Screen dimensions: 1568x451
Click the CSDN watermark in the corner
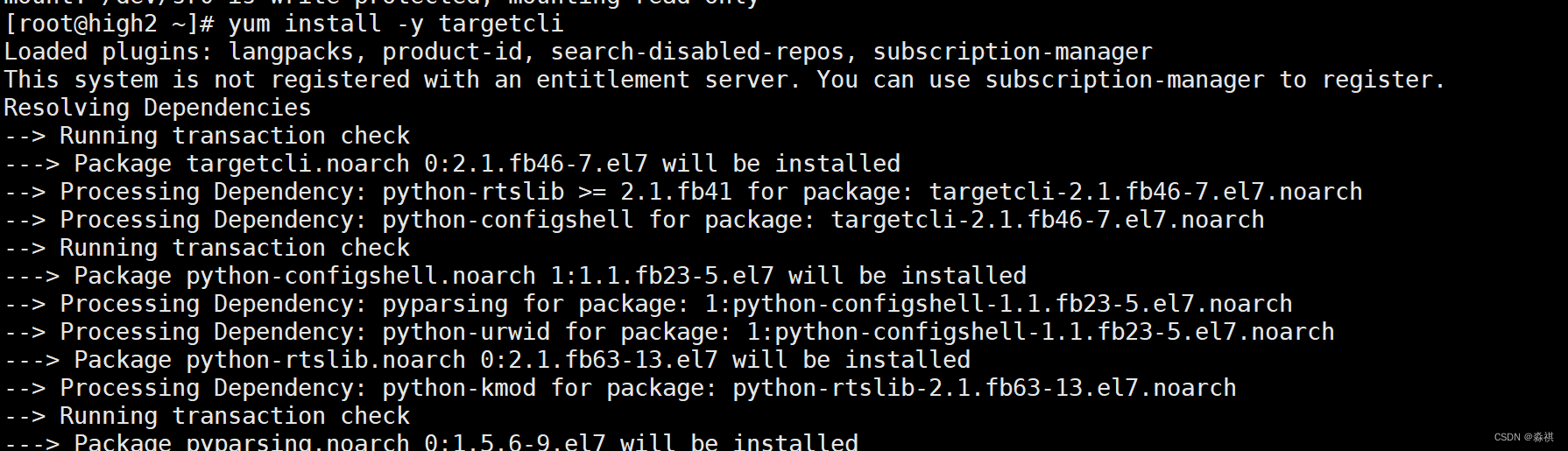coord(1523,437)
